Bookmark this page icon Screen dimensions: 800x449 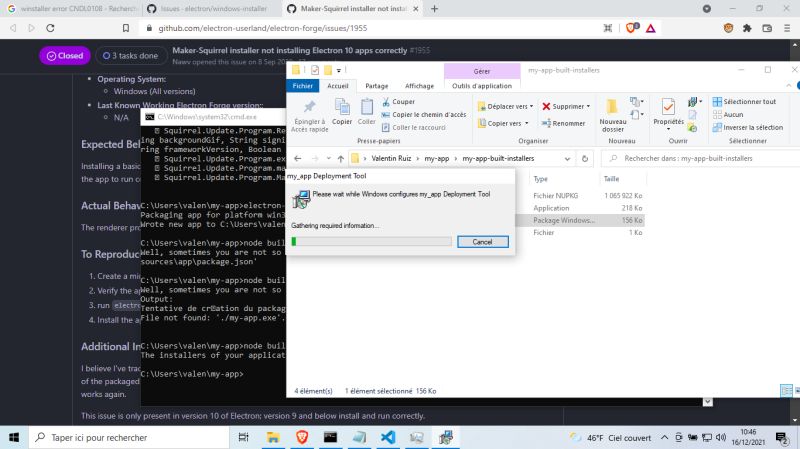point(126,28)
